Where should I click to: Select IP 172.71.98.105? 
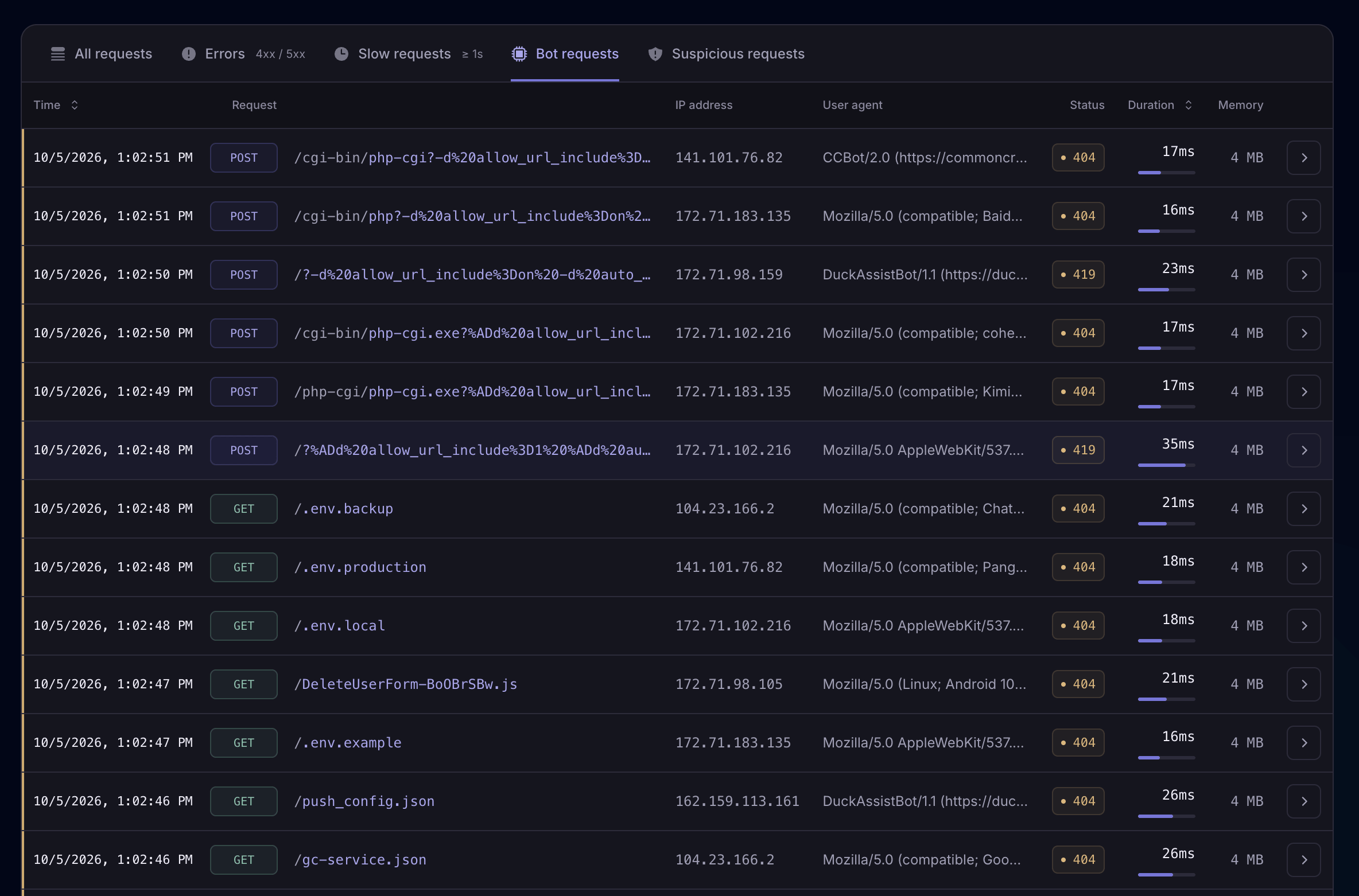pyautogui.click(x=729, y=684)
